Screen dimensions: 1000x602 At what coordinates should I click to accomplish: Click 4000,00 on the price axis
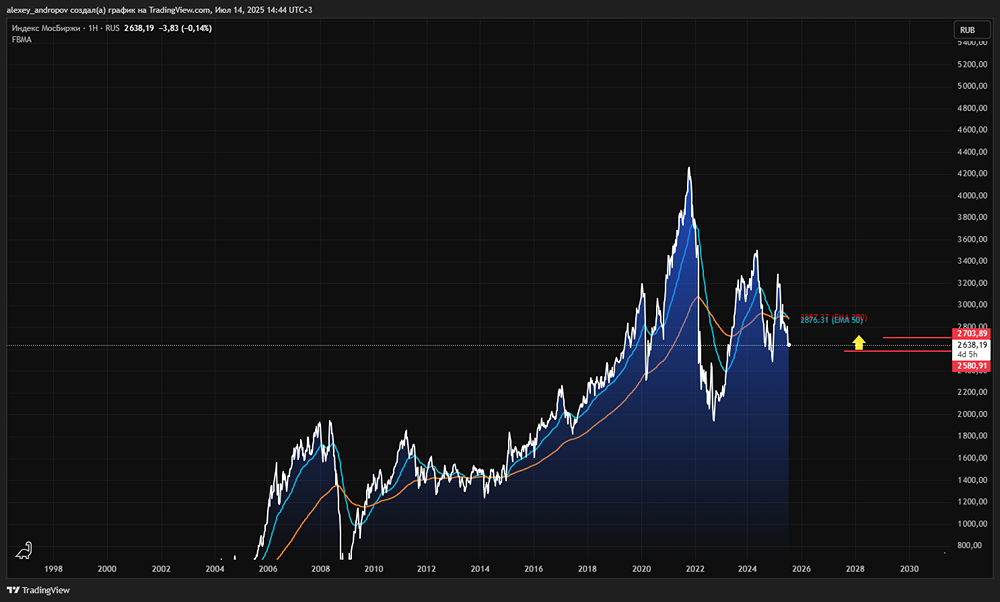click(972, 196)
